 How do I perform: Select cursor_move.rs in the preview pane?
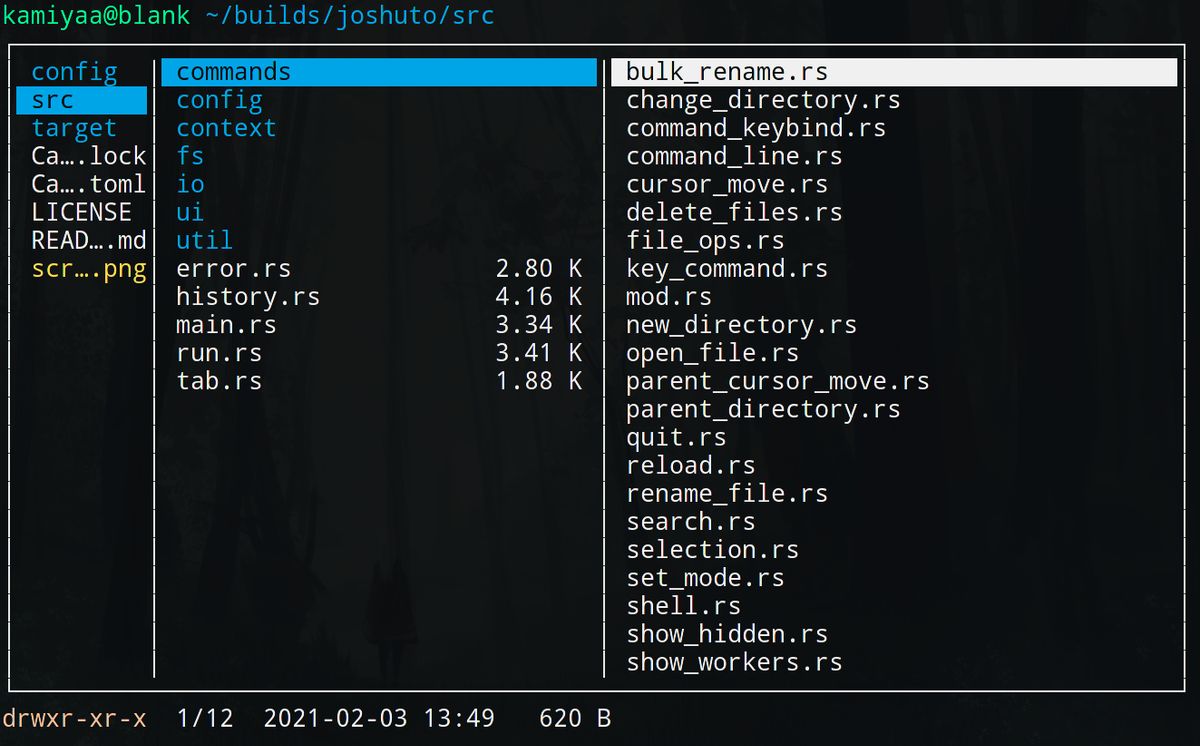tap(719, 183)
